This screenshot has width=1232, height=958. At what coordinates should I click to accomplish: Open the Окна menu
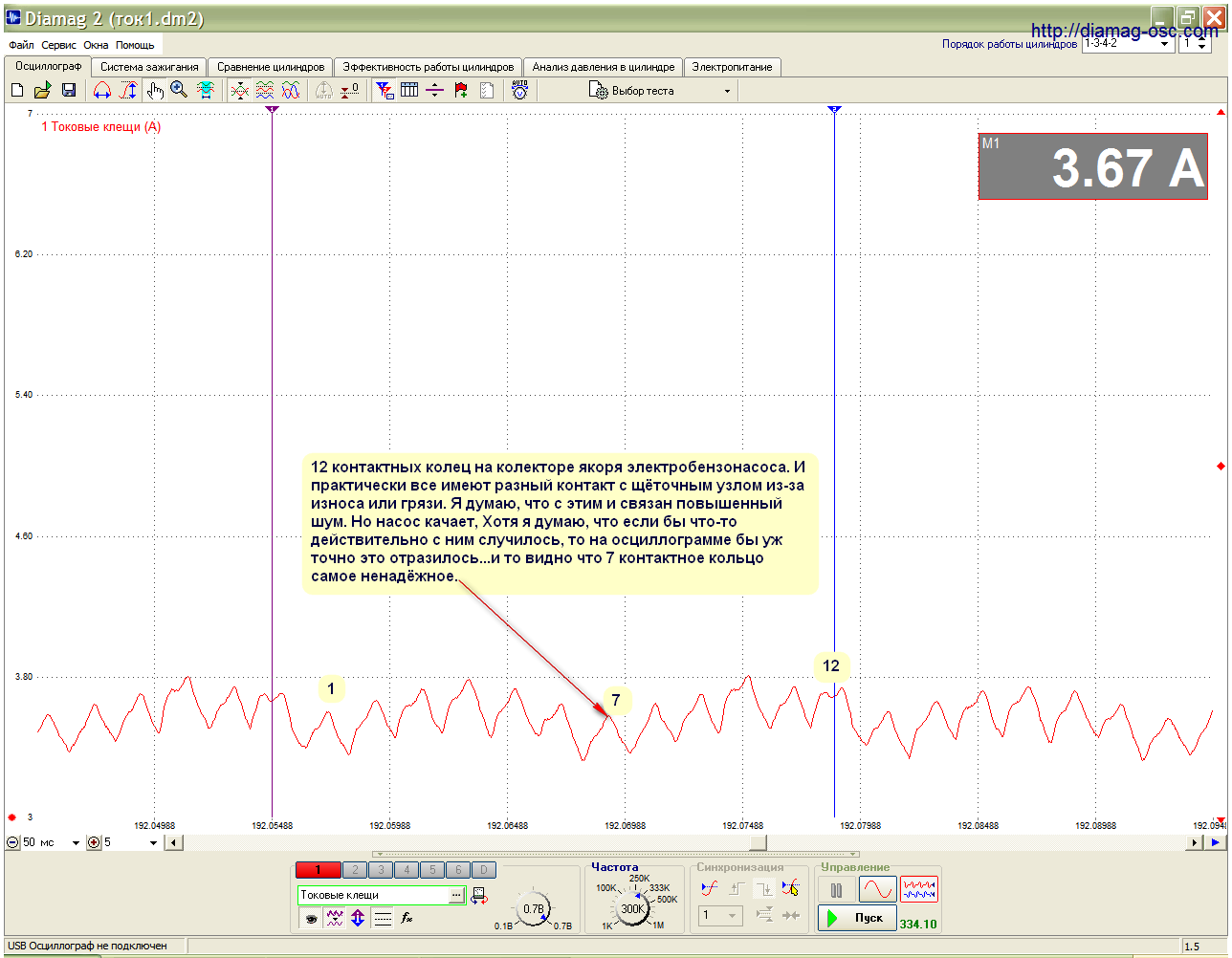(96, 45)
